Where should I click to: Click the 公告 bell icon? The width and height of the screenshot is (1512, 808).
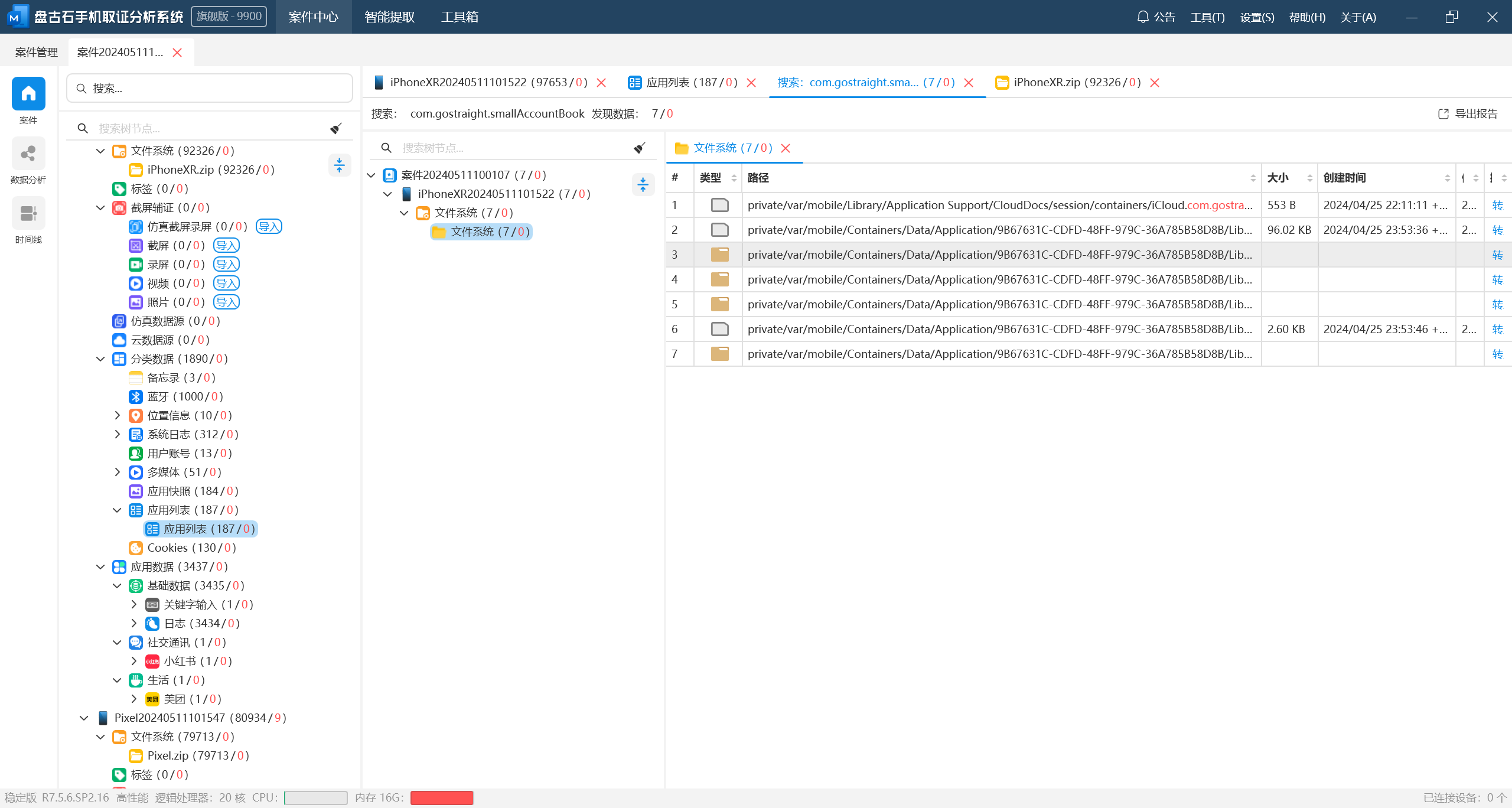point(1143,17)
